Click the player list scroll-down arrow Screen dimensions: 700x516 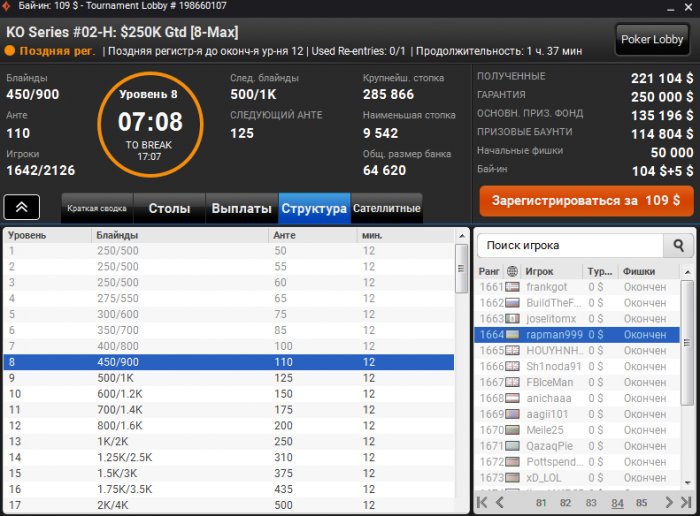(x=687, y=483)
